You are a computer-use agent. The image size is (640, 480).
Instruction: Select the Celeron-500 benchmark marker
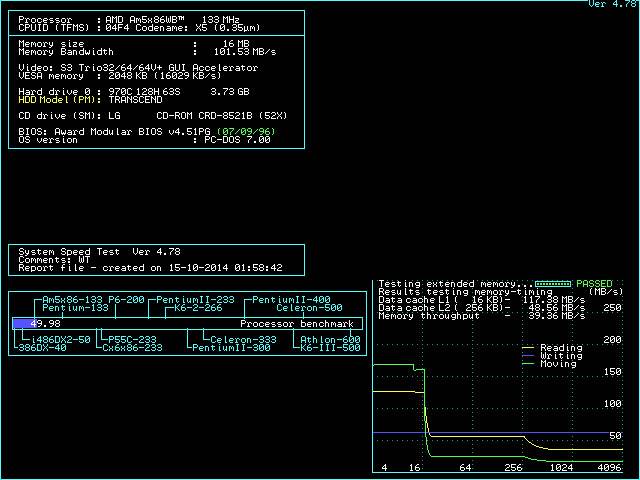(309, 308)
